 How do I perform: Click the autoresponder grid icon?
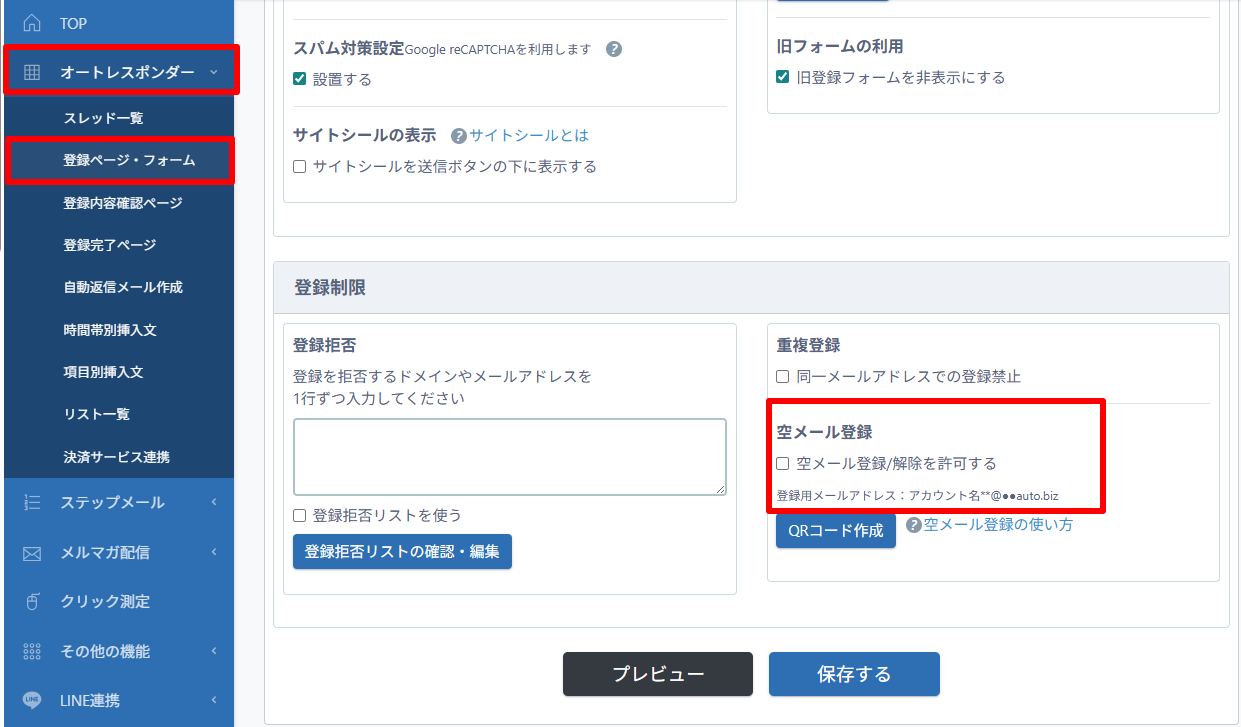pyautogui.click(x=32, y=72)
